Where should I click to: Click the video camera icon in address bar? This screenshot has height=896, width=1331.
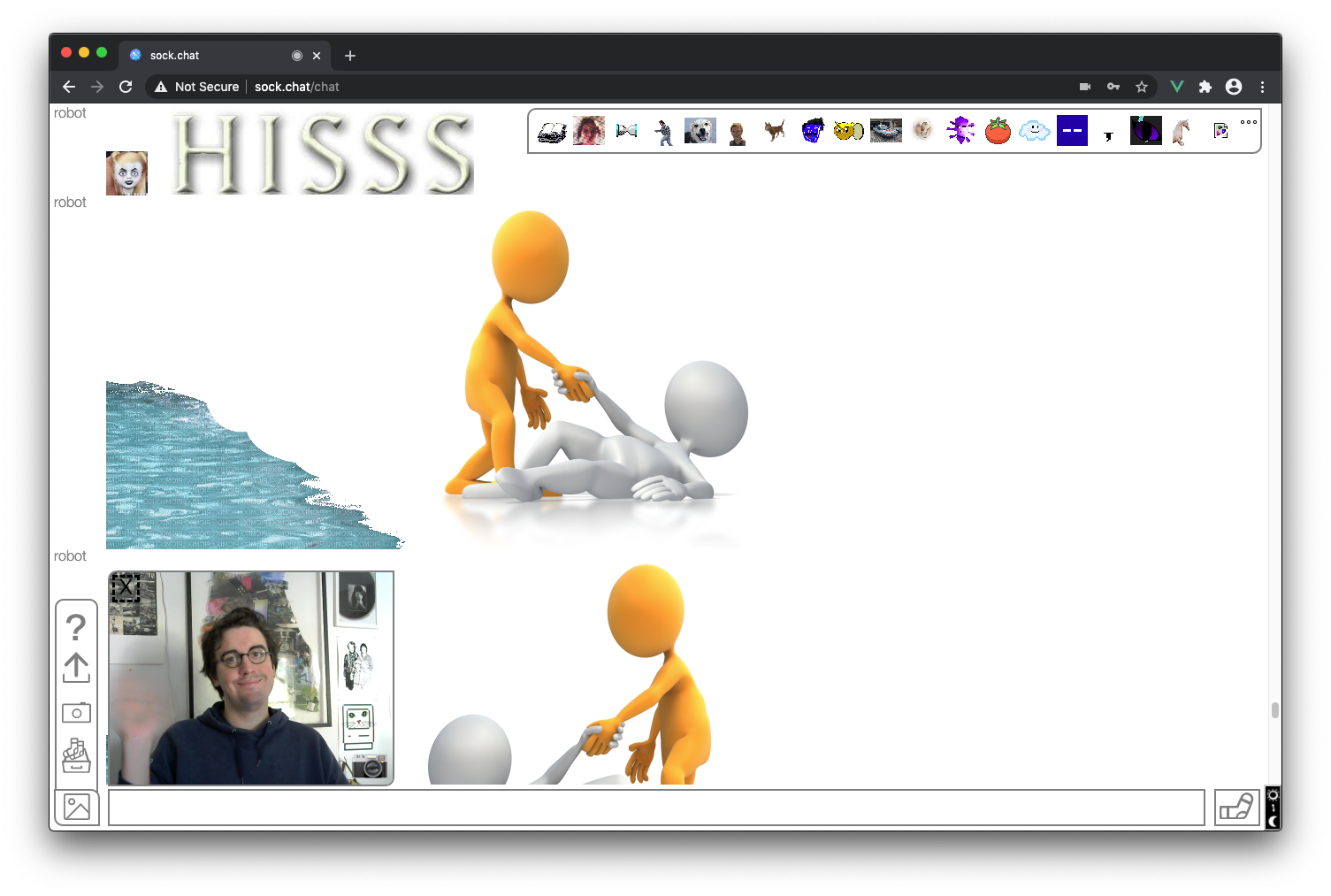1085,86
